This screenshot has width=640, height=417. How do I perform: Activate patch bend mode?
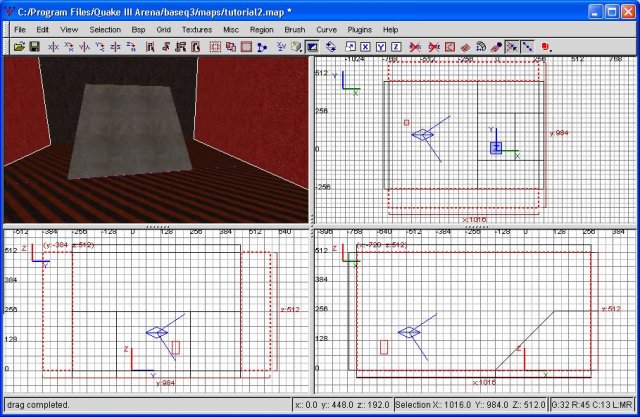tap(481, 47)
